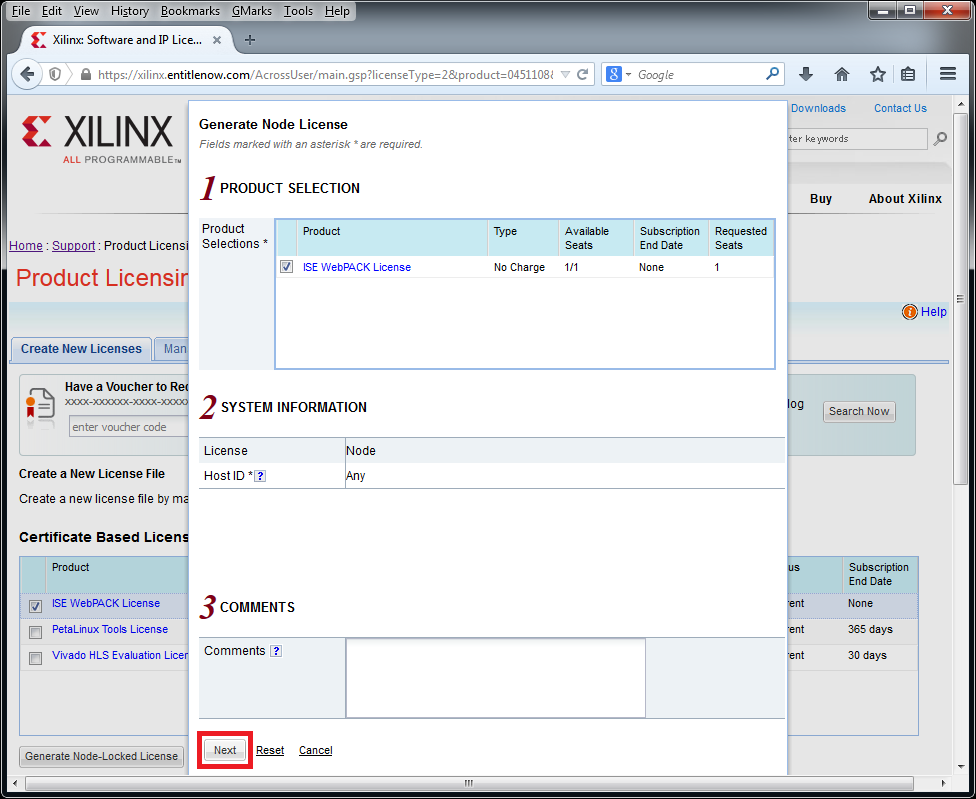Click the About Xilinx nav item
The width and height of the screenshot is (976, 799).
(x=905, y=199)
